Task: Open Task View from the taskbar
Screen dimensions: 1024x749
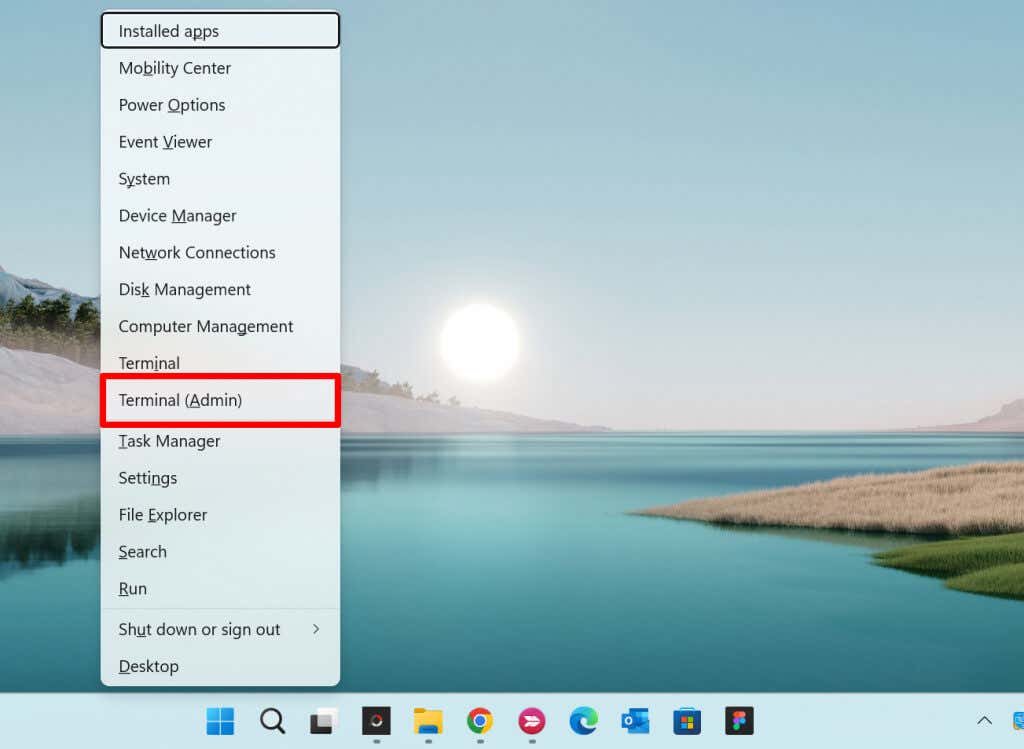Action: 324,720
